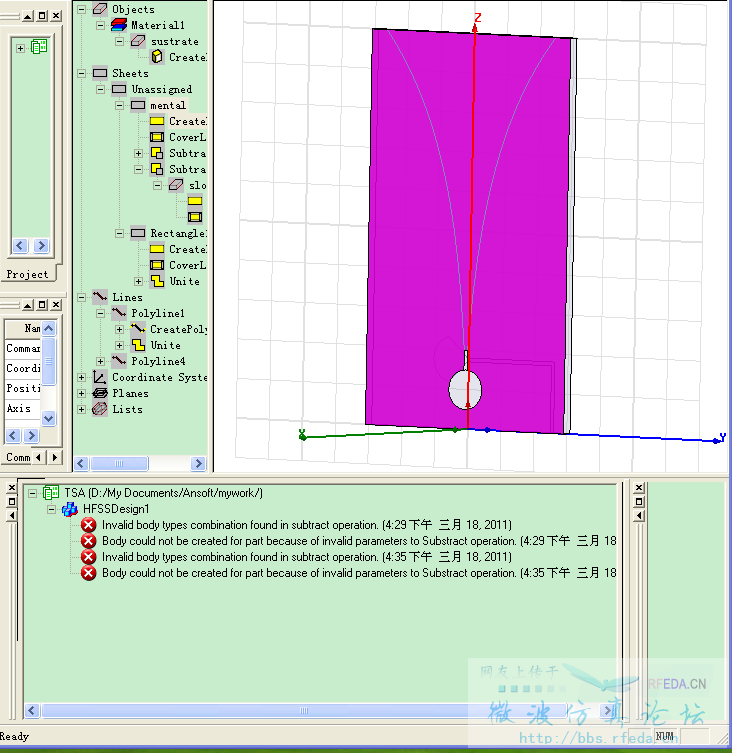Screen dimensions: 732x753
Task: Click the sustrate object icon
Action: click(x=138, y=41)
